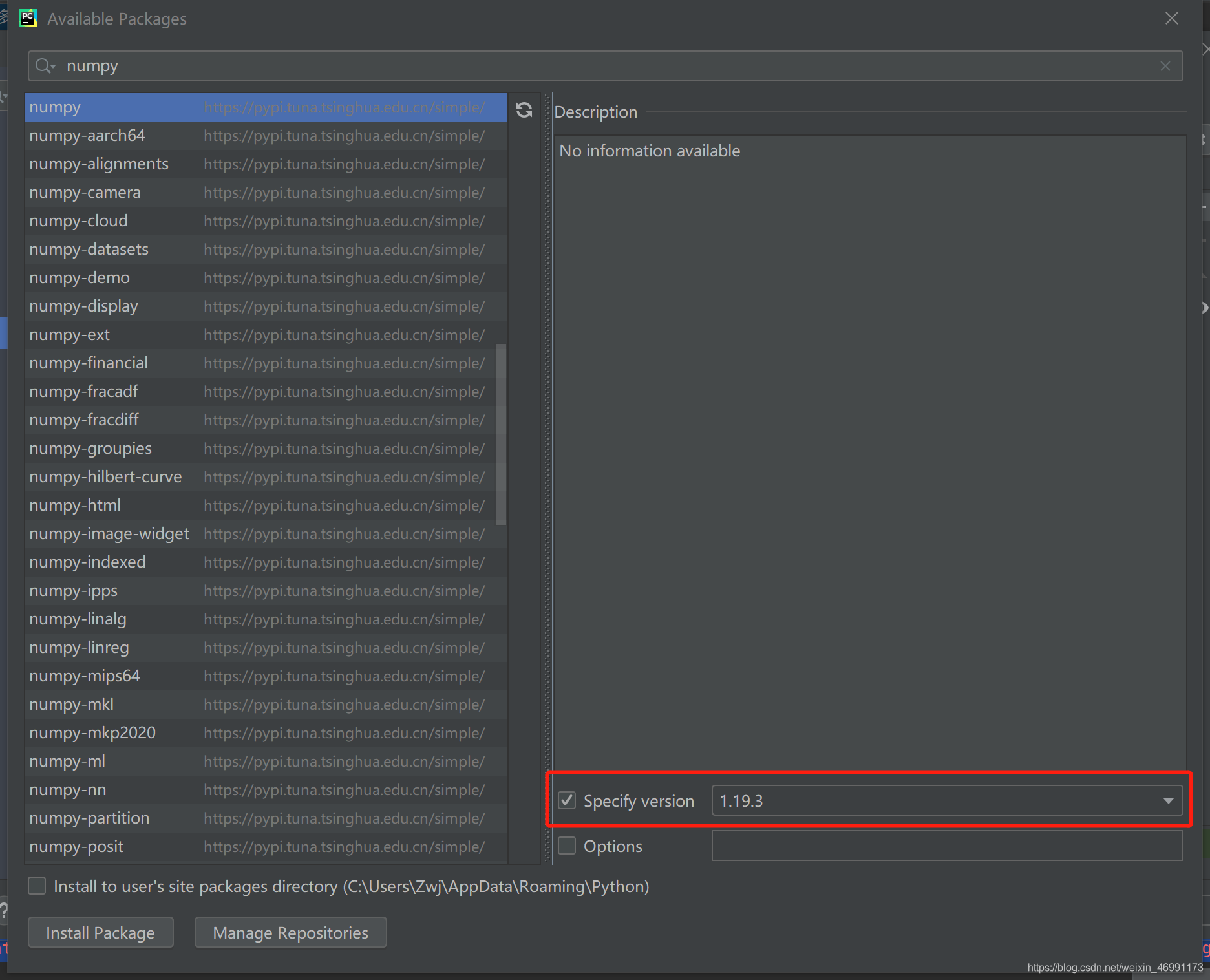Open the search history magnifier icon
The width and height of the screenshot is (1210, 980).
pos(45,66)
